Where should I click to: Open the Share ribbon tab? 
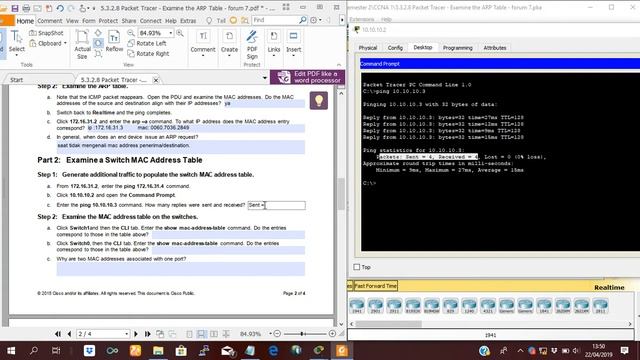click(x=129, y=21)
